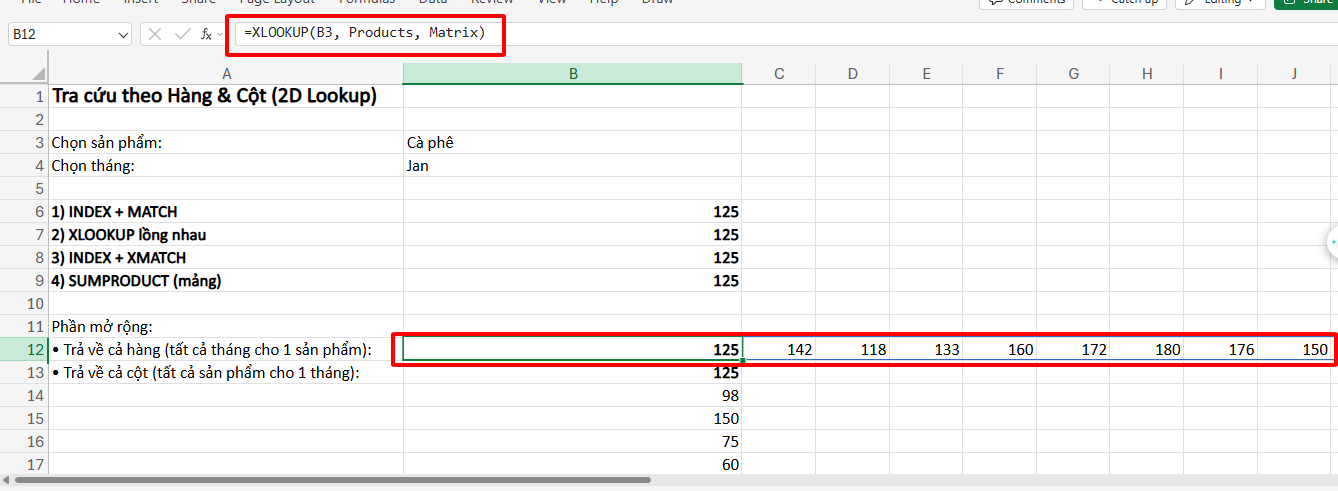The height and width of the screenshot is (491, 1338).
Task: Click the title cell 'Tra cứu theo Hàng & Cột'
Action: click(226, 97)
